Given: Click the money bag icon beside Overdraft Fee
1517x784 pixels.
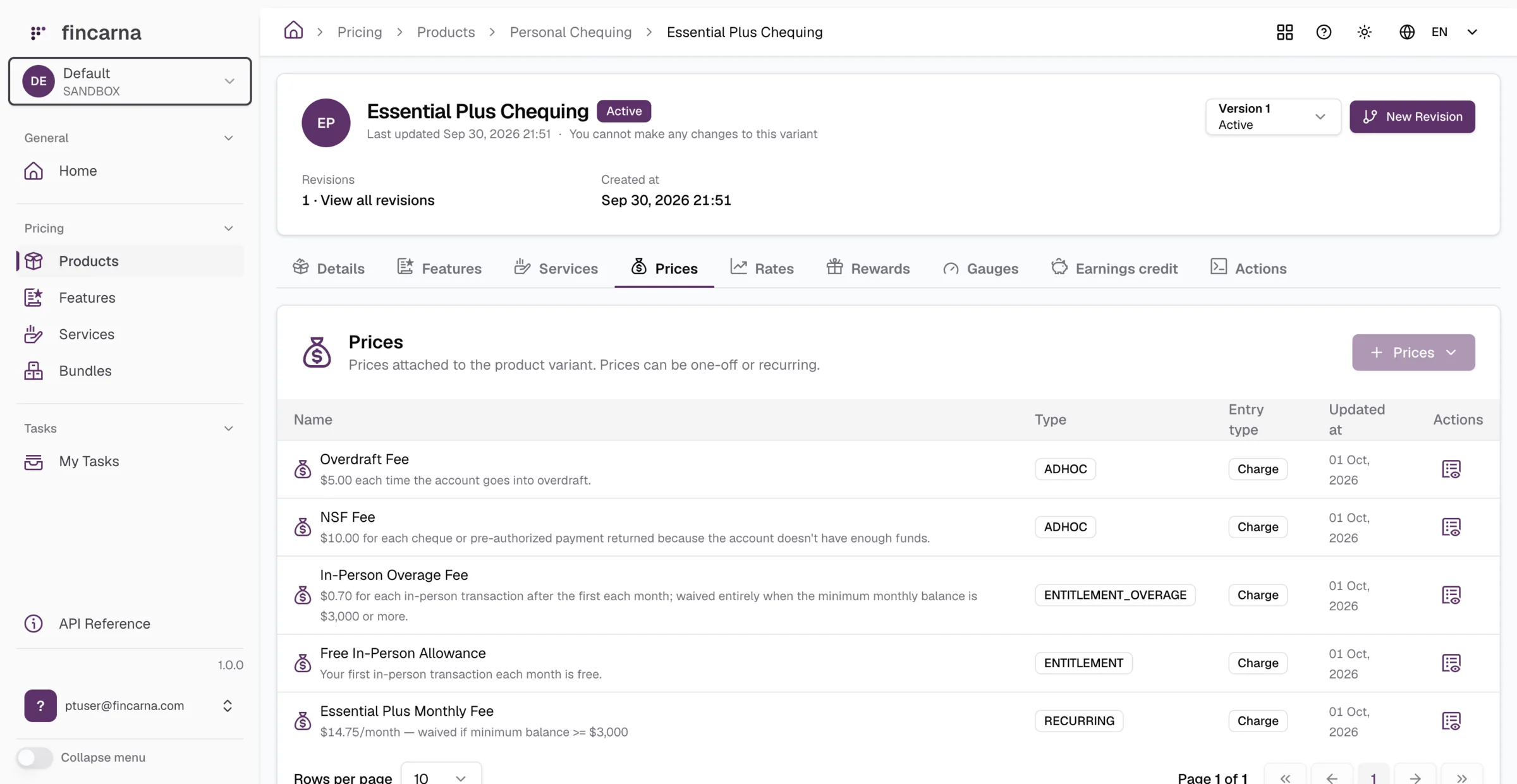Looking at the screenshot, I should point(303,469).
